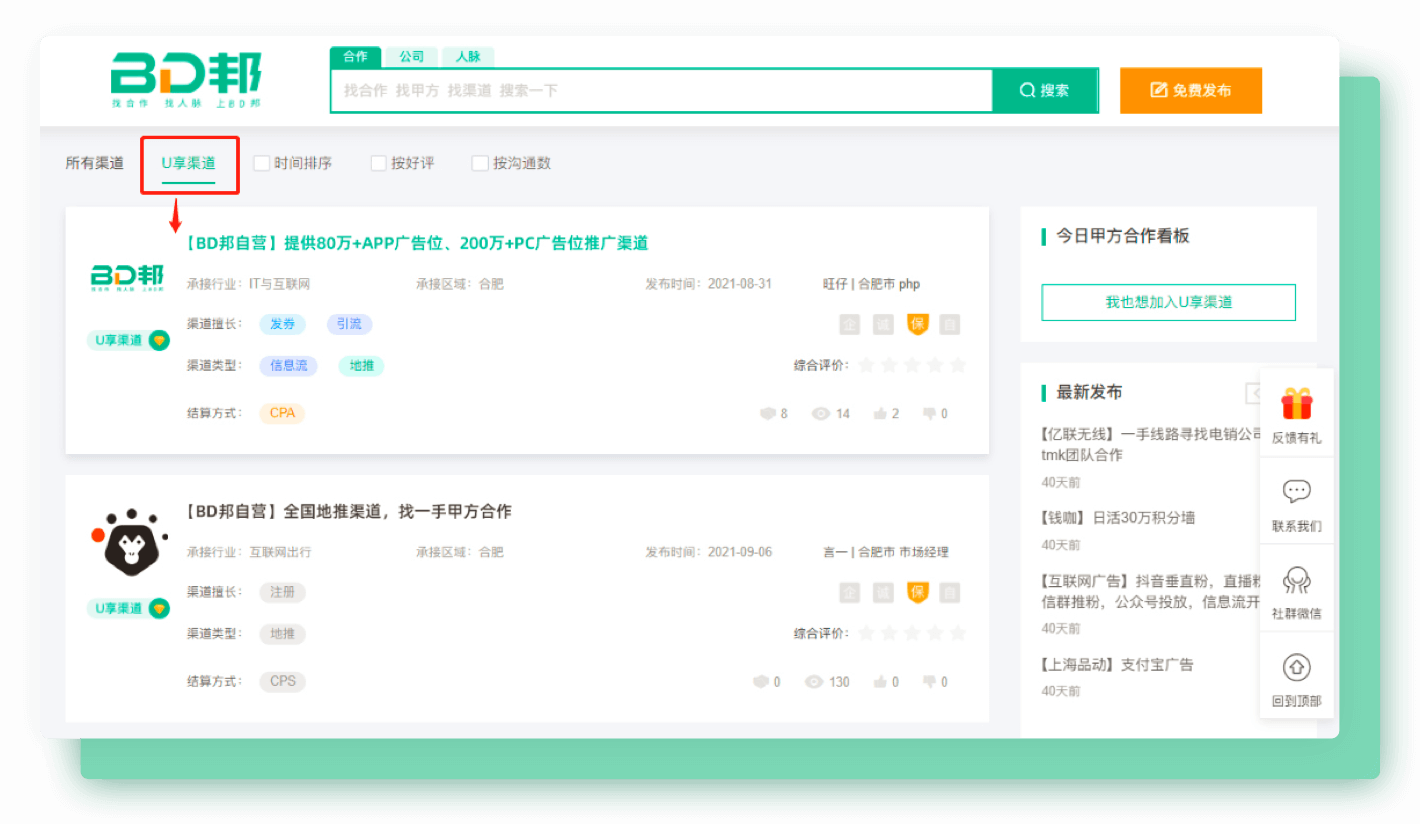Screen dimensions: 1420x824
Task: Click the eye icon showing 130 views
Action: [x=814, y=681]
